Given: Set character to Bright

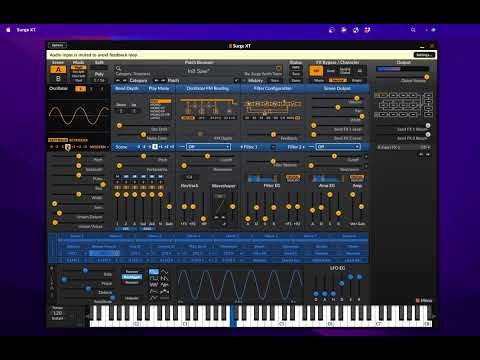Looking at the screenshot, I should pyautogui.click(x=357, y=80).
